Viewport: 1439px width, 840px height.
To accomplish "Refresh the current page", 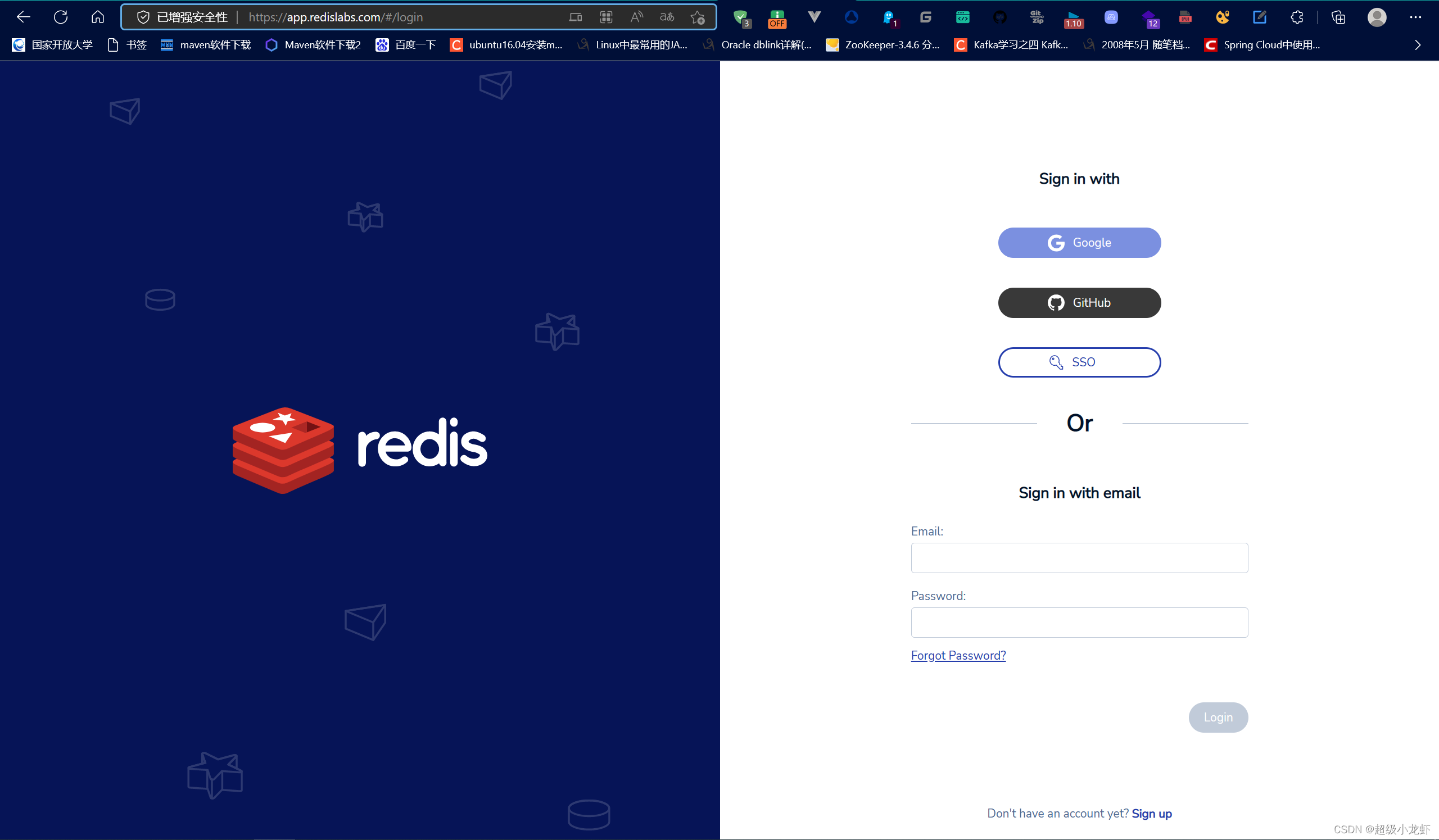I will [60, 17].
